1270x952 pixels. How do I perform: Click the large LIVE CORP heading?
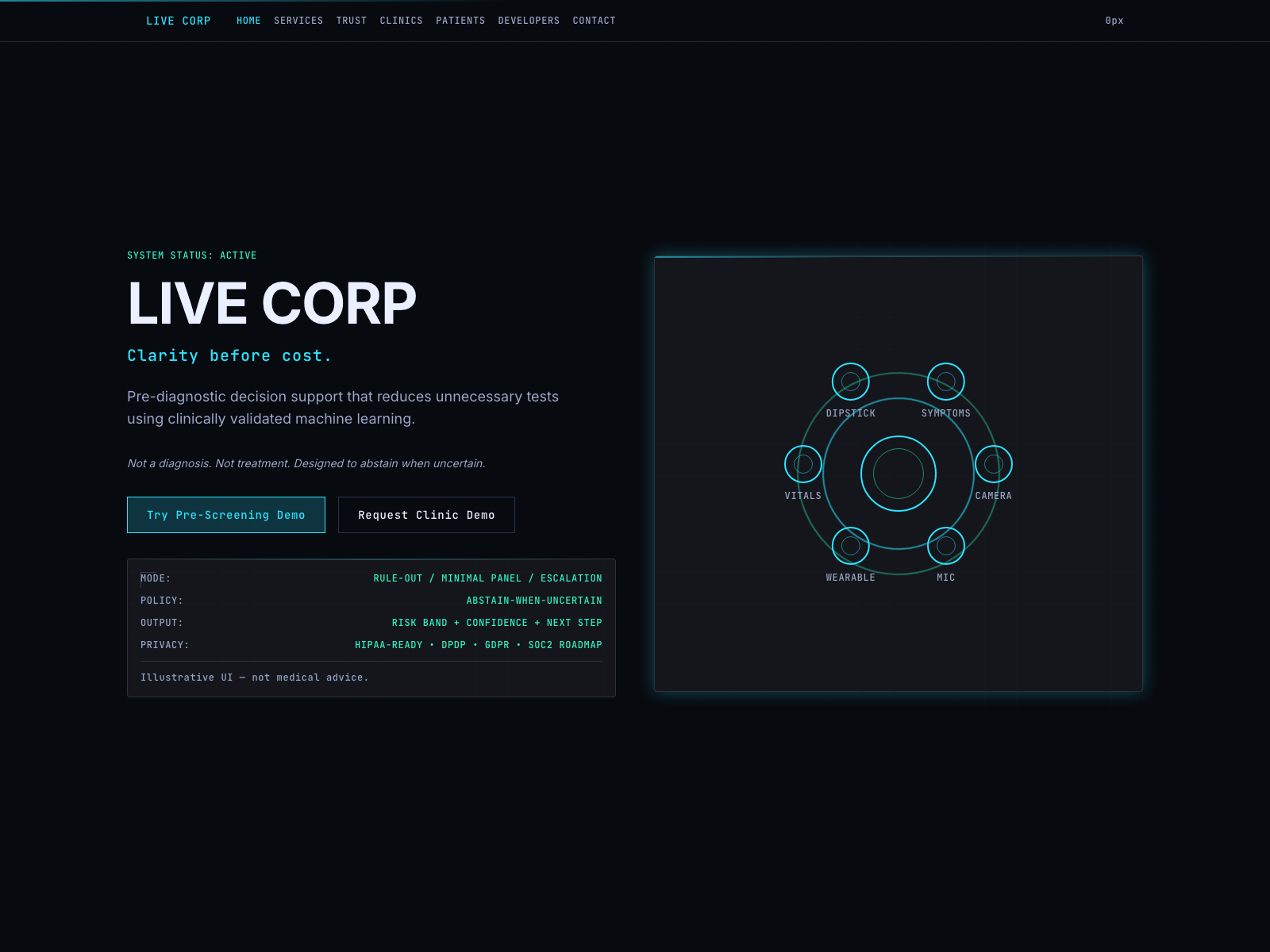coord(271,304)
